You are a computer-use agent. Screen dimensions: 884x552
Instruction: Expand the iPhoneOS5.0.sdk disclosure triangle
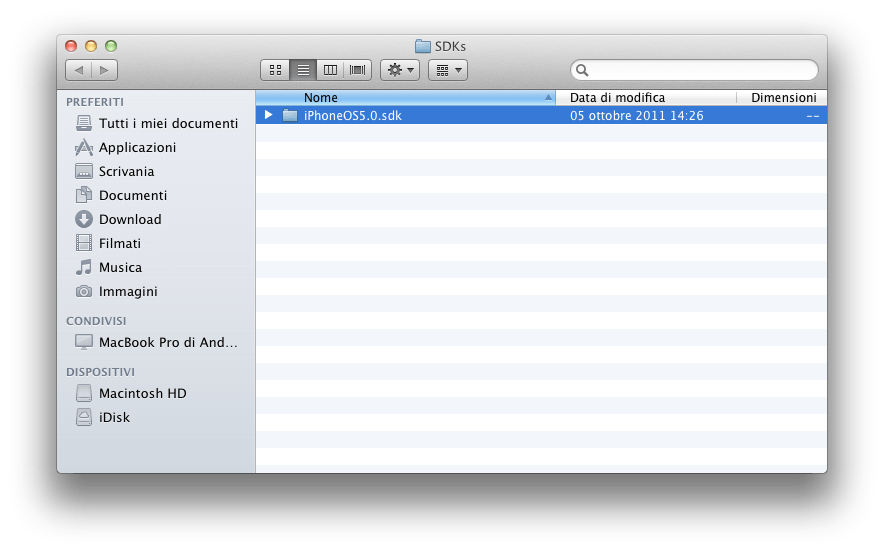pyautogui.click(x=269, y=115)
